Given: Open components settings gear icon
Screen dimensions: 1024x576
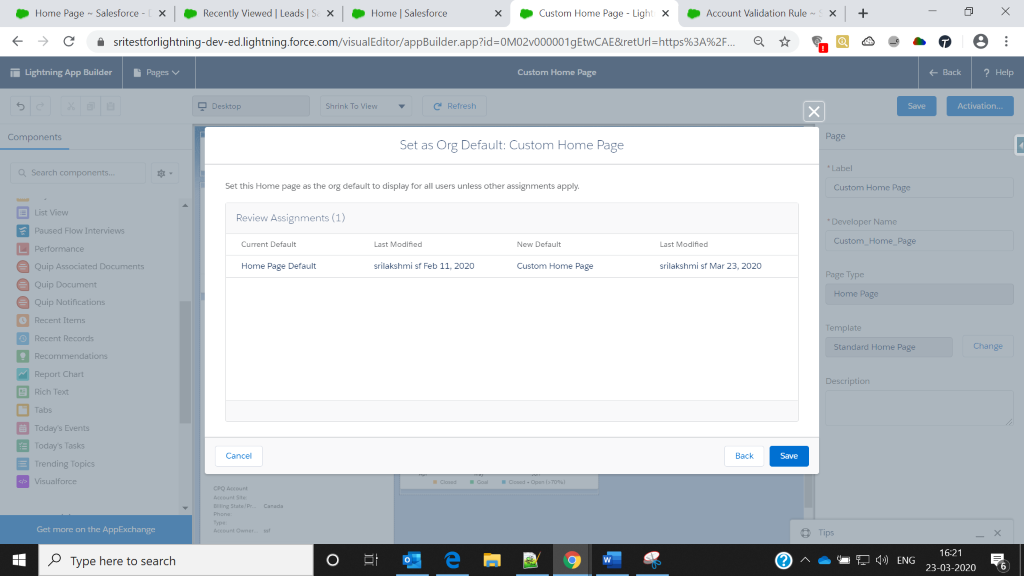Looking at the screenshot, I should [x=163, y=173].
